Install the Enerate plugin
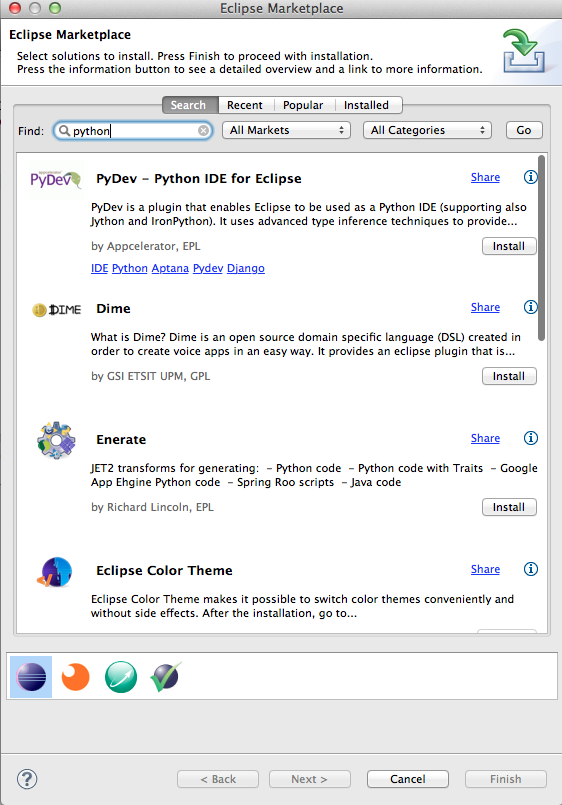 click(x=509, y=507)
